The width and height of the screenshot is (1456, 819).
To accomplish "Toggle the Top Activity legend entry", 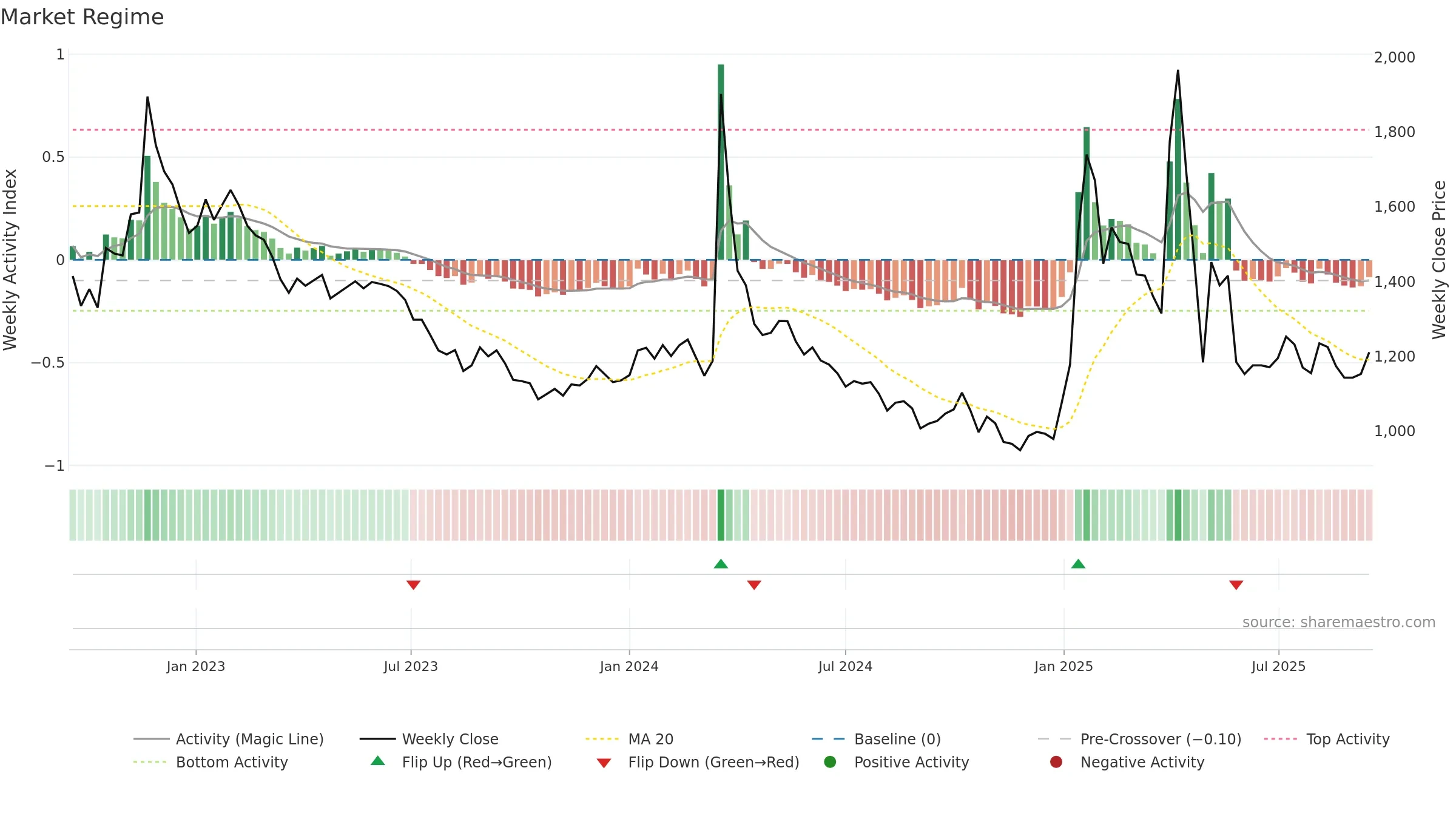I will point(1327,739).
